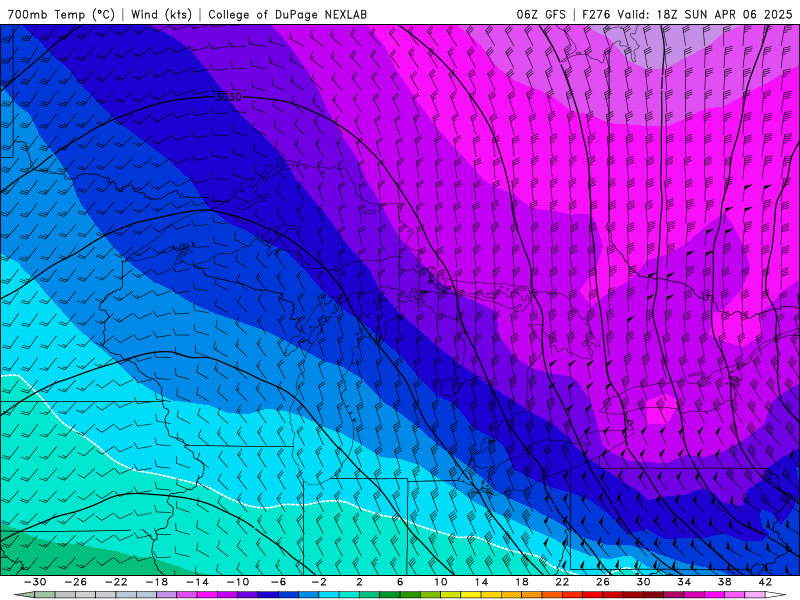Click the '42' color scale label
Image resolution: width=800 pixels, height=600 pixels.
[765, 582]
